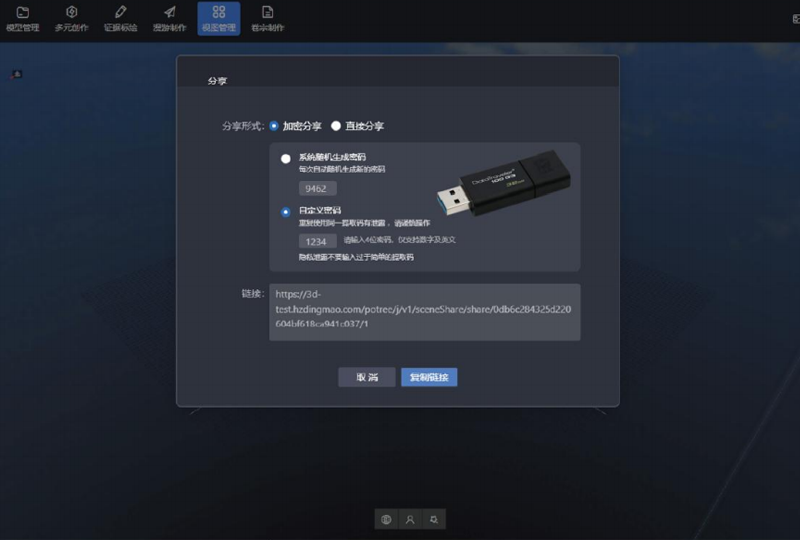
Task: Click the custom password field showing 1234
Action: 318,241
